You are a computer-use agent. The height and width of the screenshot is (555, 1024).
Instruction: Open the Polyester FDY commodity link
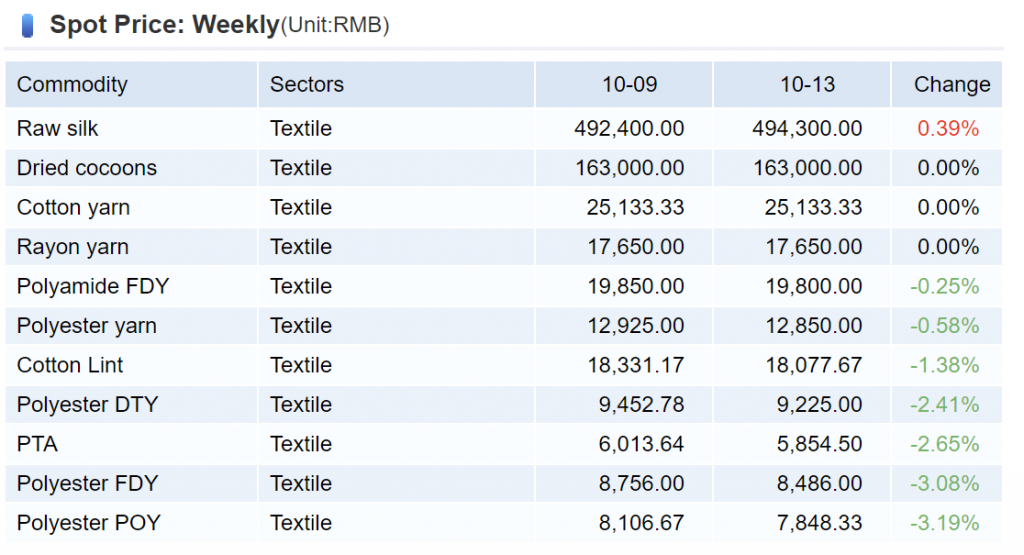87,484
